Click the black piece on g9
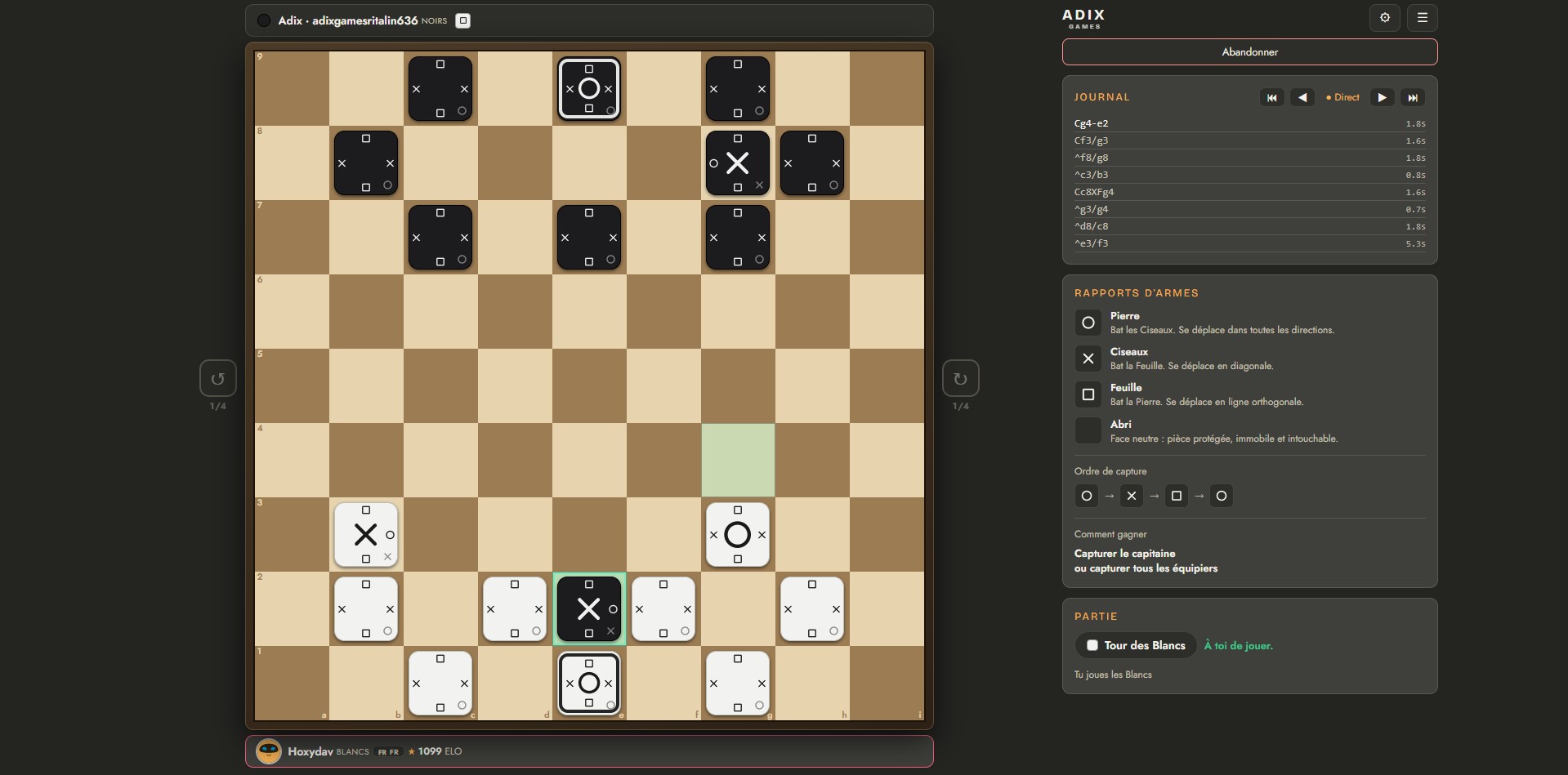Screen dimensions: 1568x775 pos(738,89)
